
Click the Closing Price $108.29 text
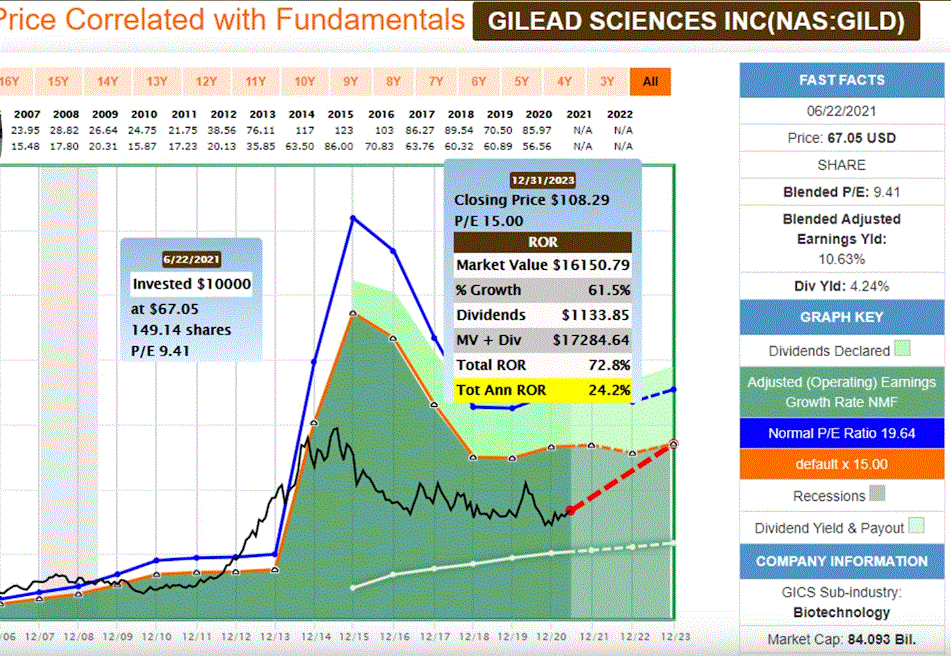tap(531, 200)
